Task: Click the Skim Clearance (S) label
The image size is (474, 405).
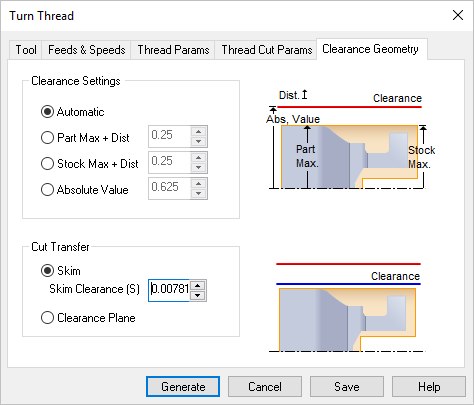Action: 94,289
